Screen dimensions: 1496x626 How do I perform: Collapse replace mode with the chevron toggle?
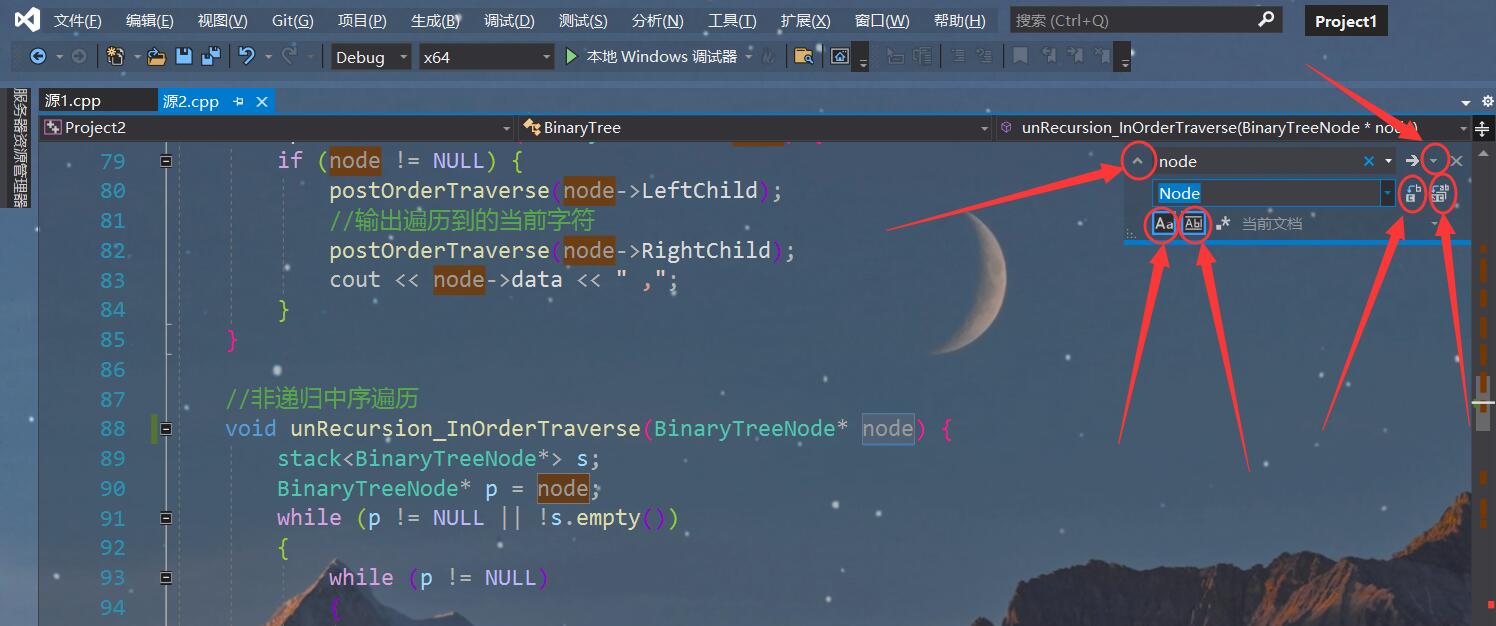[x=1138, y=161]
